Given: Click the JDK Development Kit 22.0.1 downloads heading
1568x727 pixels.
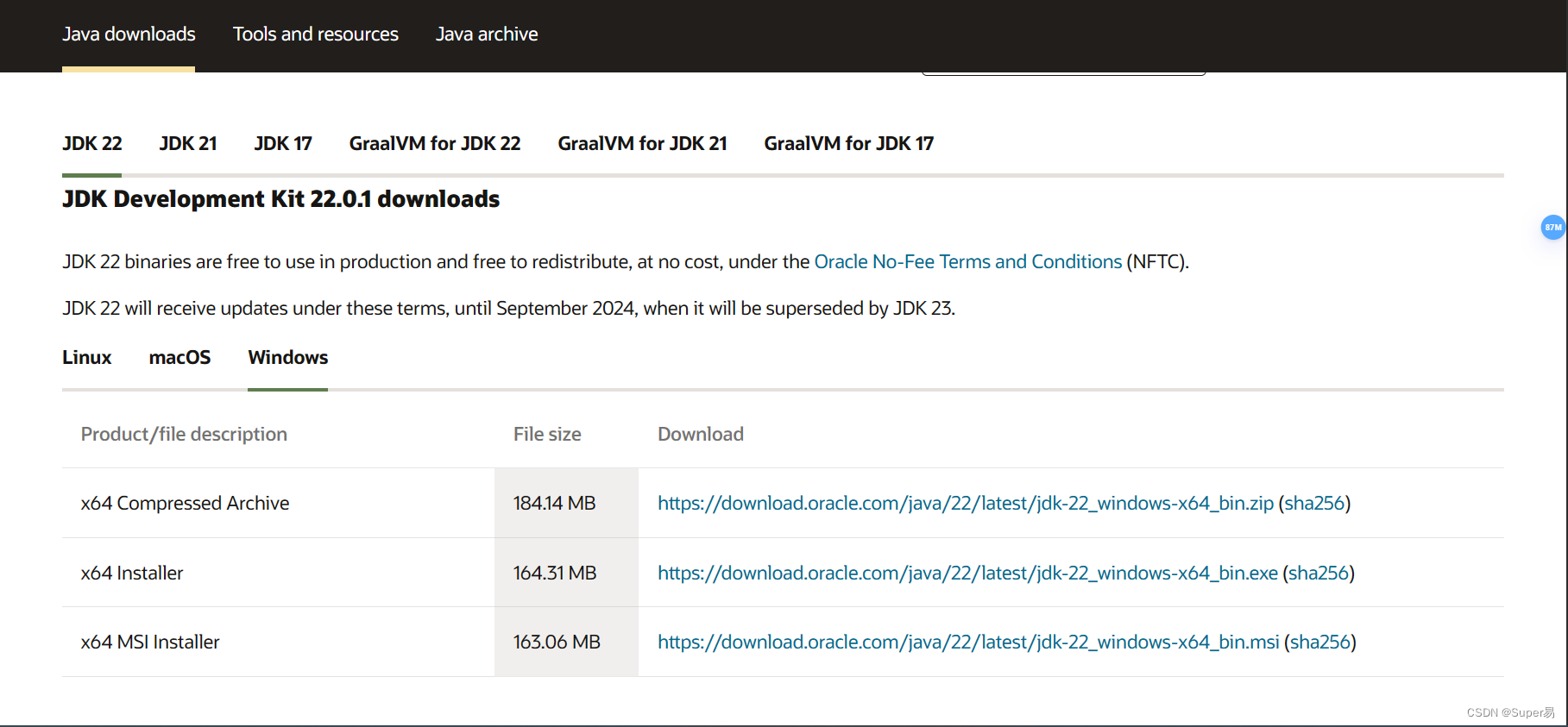Looking at the screenshot, I should click(280, 199).
